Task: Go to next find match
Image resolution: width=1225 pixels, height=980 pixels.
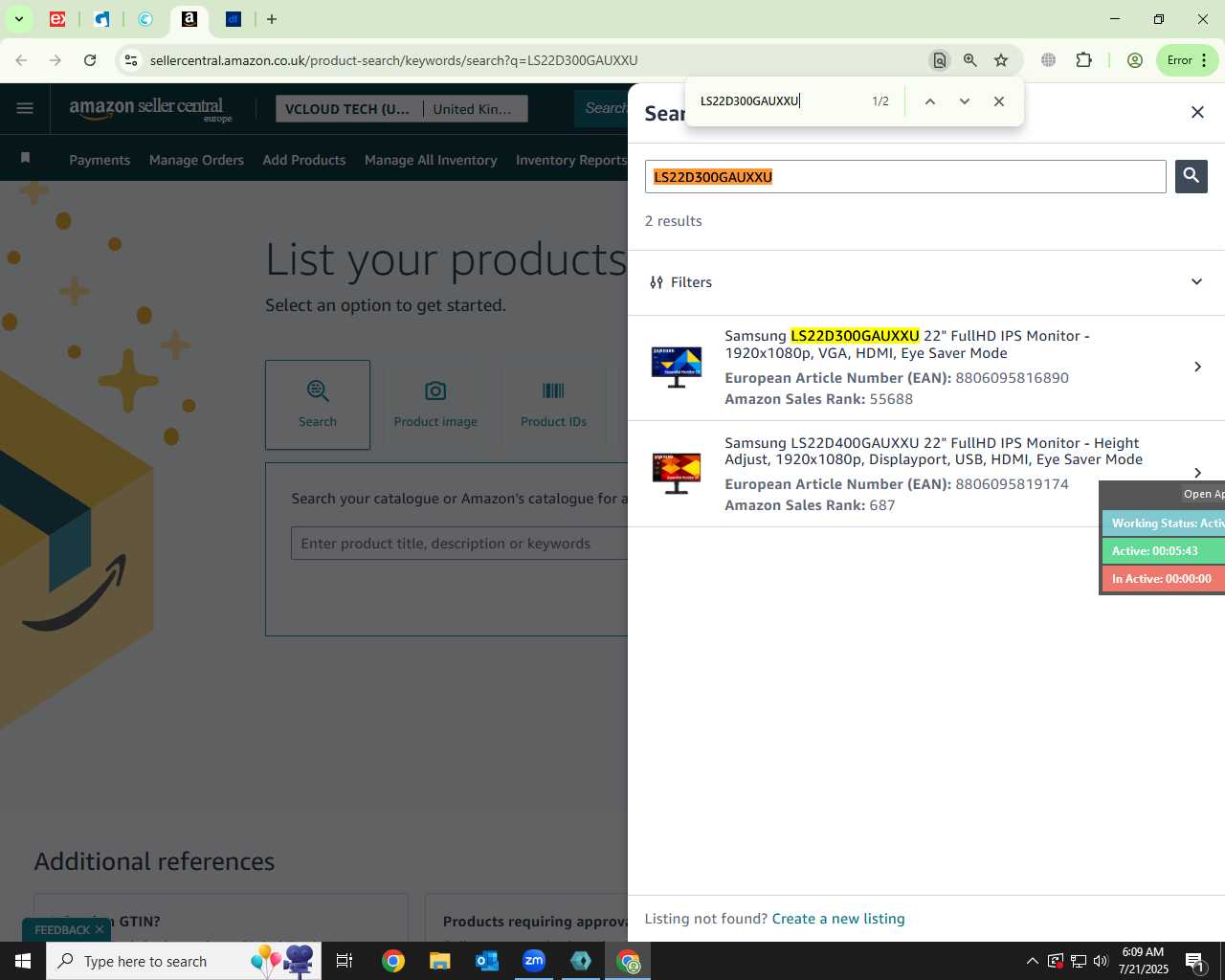Action: 965,101
